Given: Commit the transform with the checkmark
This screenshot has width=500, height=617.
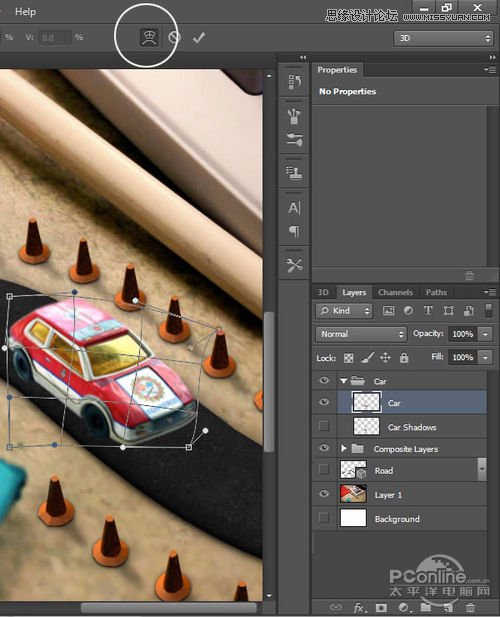Looking at the screenshot, I should pyautogui.click(x=199, y=38).
